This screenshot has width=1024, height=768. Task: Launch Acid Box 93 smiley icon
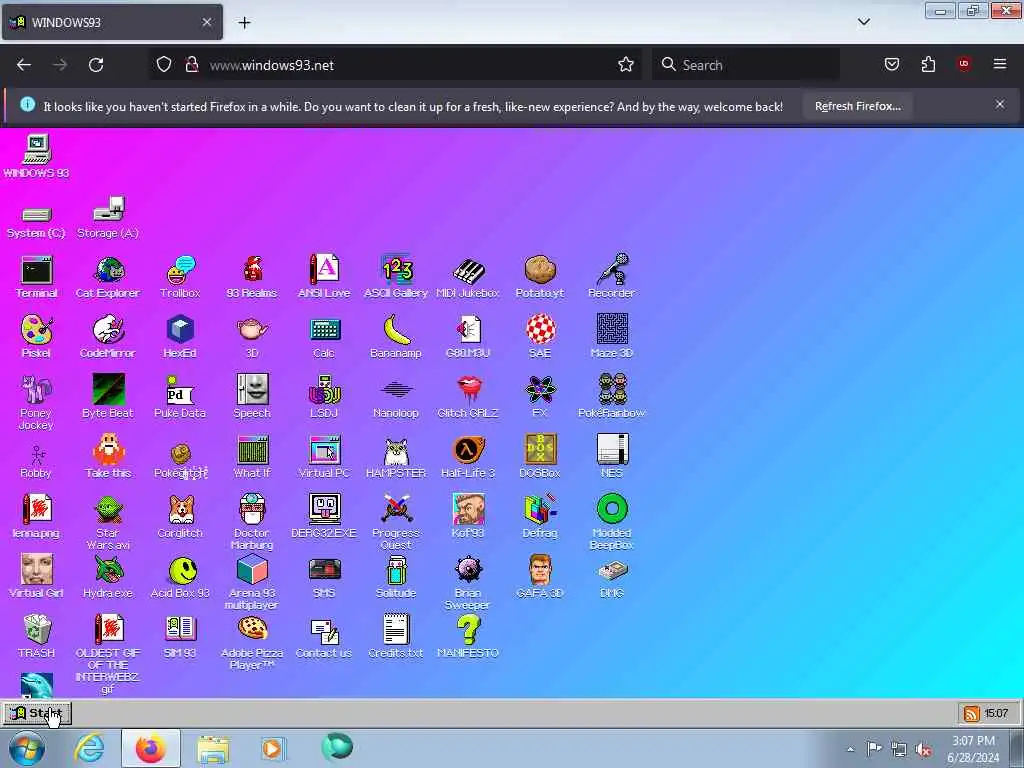coord(180,577)
